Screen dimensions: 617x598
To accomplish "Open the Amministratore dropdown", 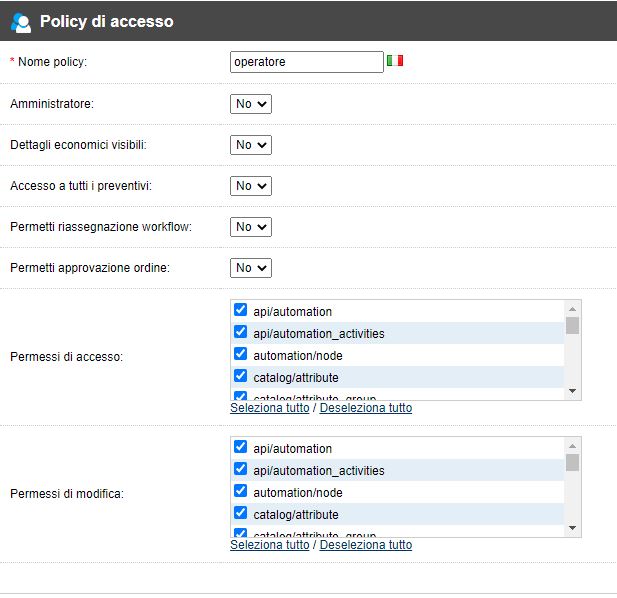I will click(251, 104).
